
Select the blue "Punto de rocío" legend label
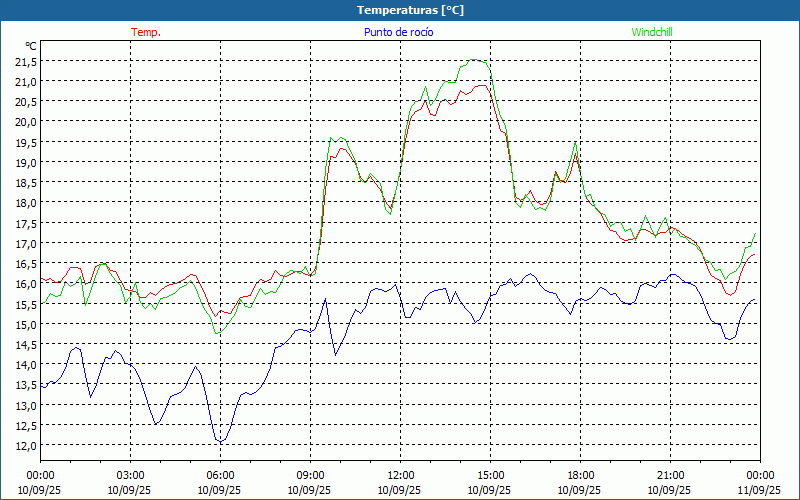click(399, 32)
